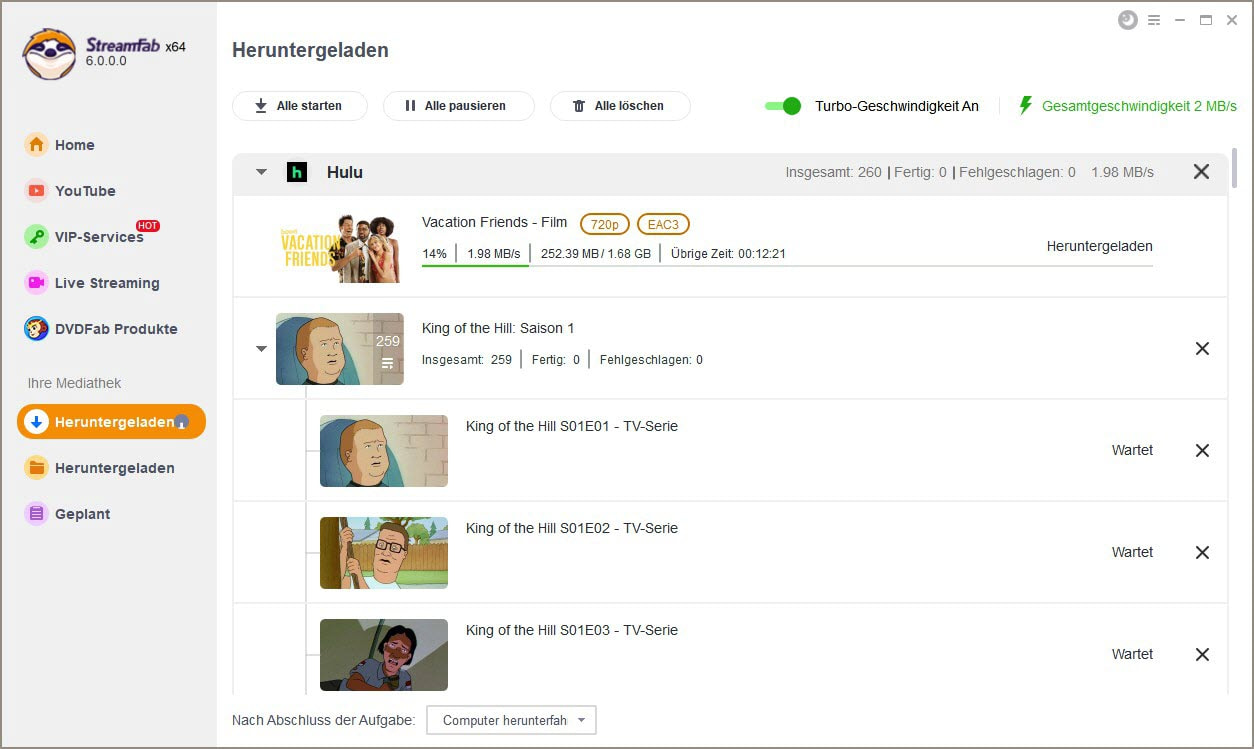Select the VIP-Services key icon

pyautogui.click(x=37, y=237)
